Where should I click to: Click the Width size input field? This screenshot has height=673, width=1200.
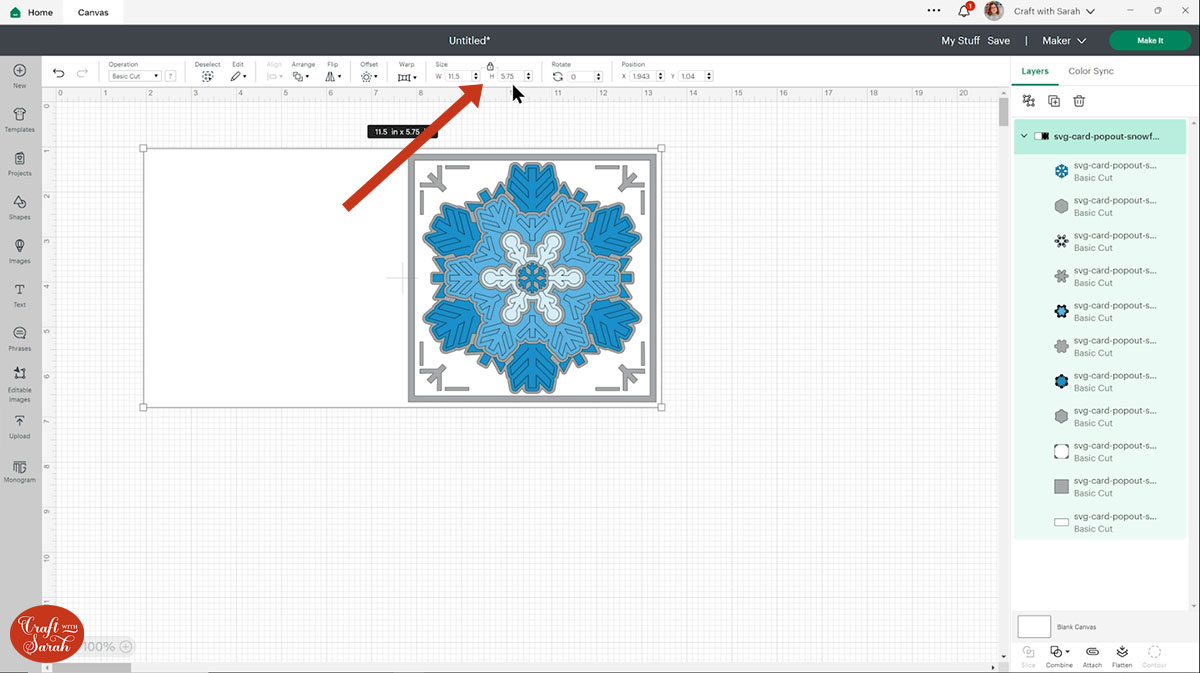(458, 76)
